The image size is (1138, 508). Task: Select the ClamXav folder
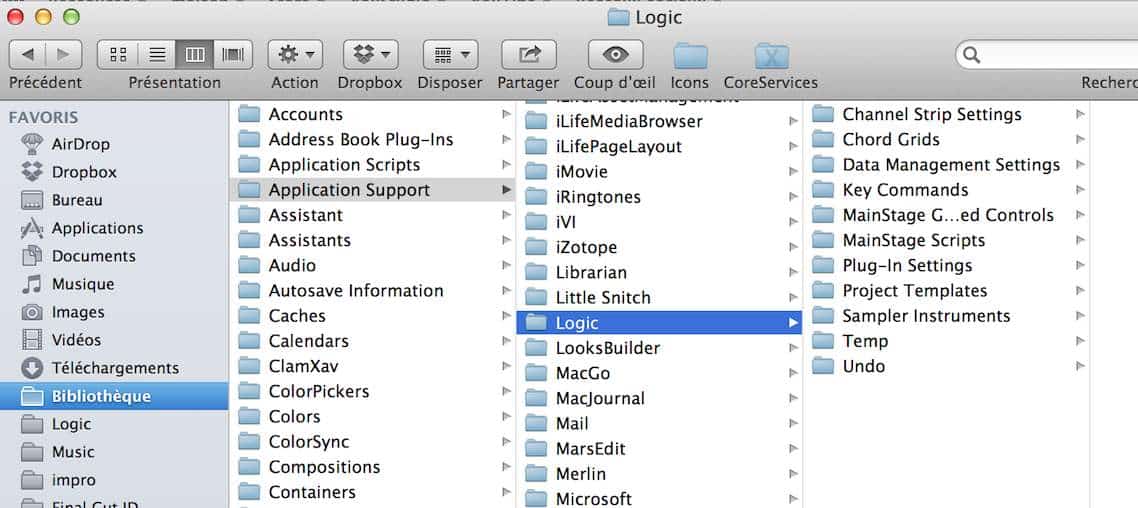point(372,366)
